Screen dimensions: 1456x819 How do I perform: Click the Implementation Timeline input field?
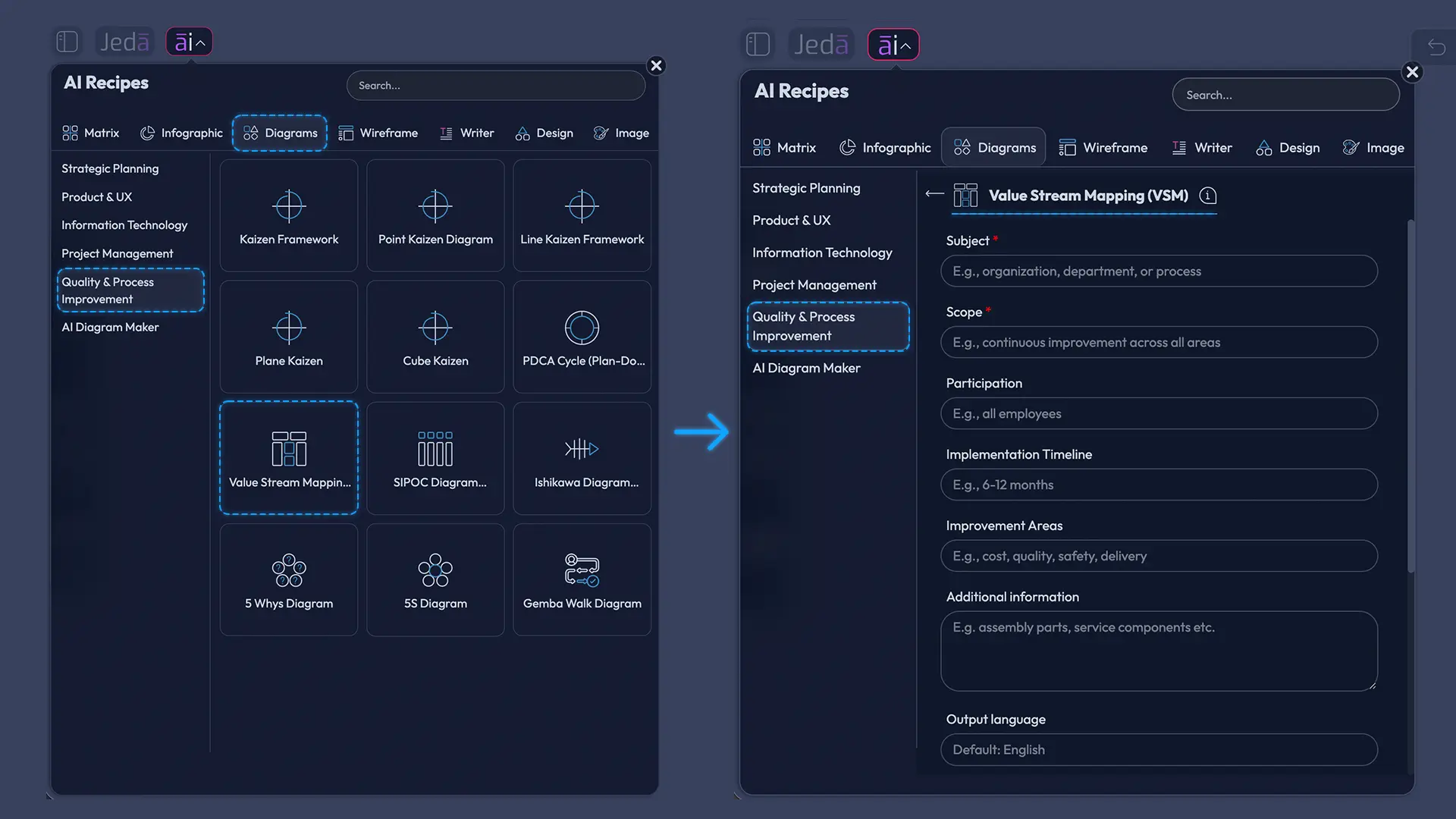point(1159,485)
